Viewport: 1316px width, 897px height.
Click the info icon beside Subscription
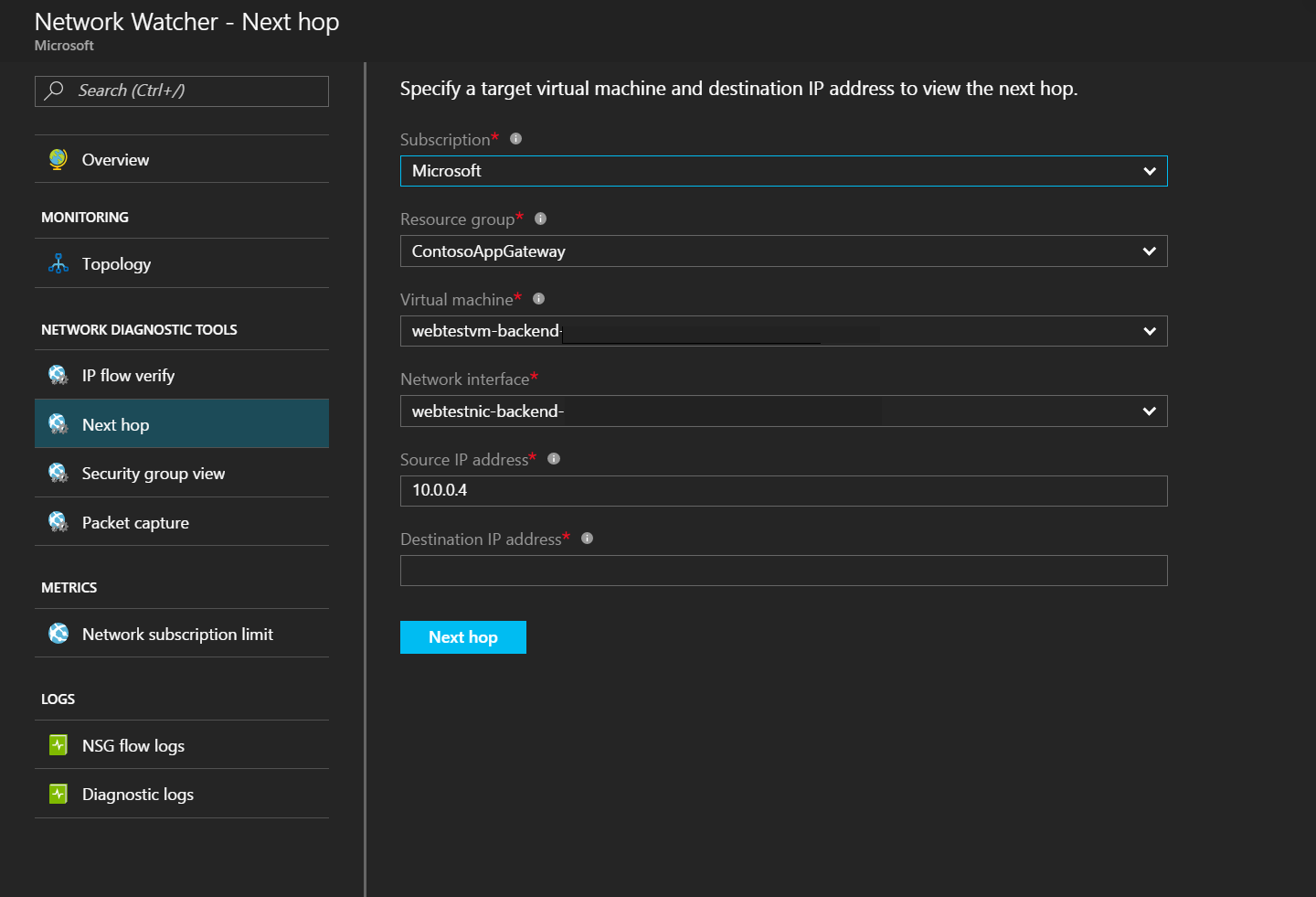[x=515, y=139]
